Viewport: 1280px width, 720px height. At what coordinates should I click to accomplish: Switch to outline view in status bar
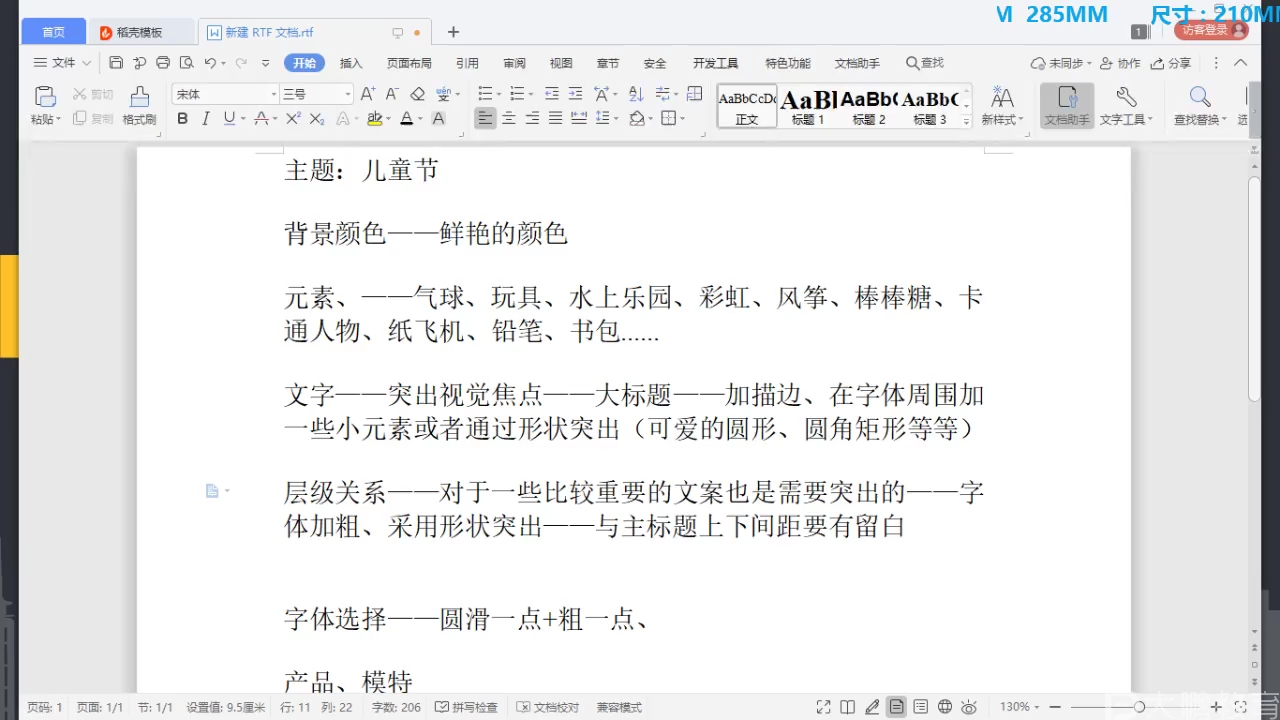921,707
